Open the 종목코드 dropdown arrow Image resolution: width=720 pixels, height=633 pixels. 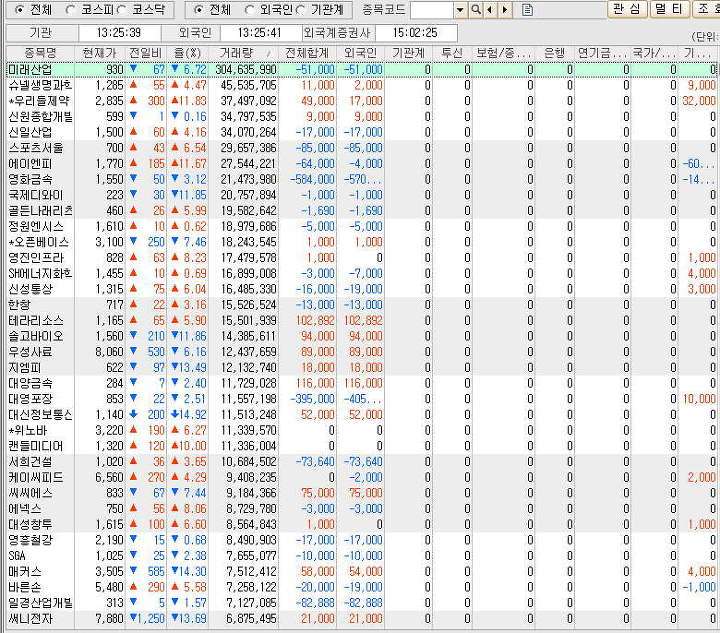point(460,10)
